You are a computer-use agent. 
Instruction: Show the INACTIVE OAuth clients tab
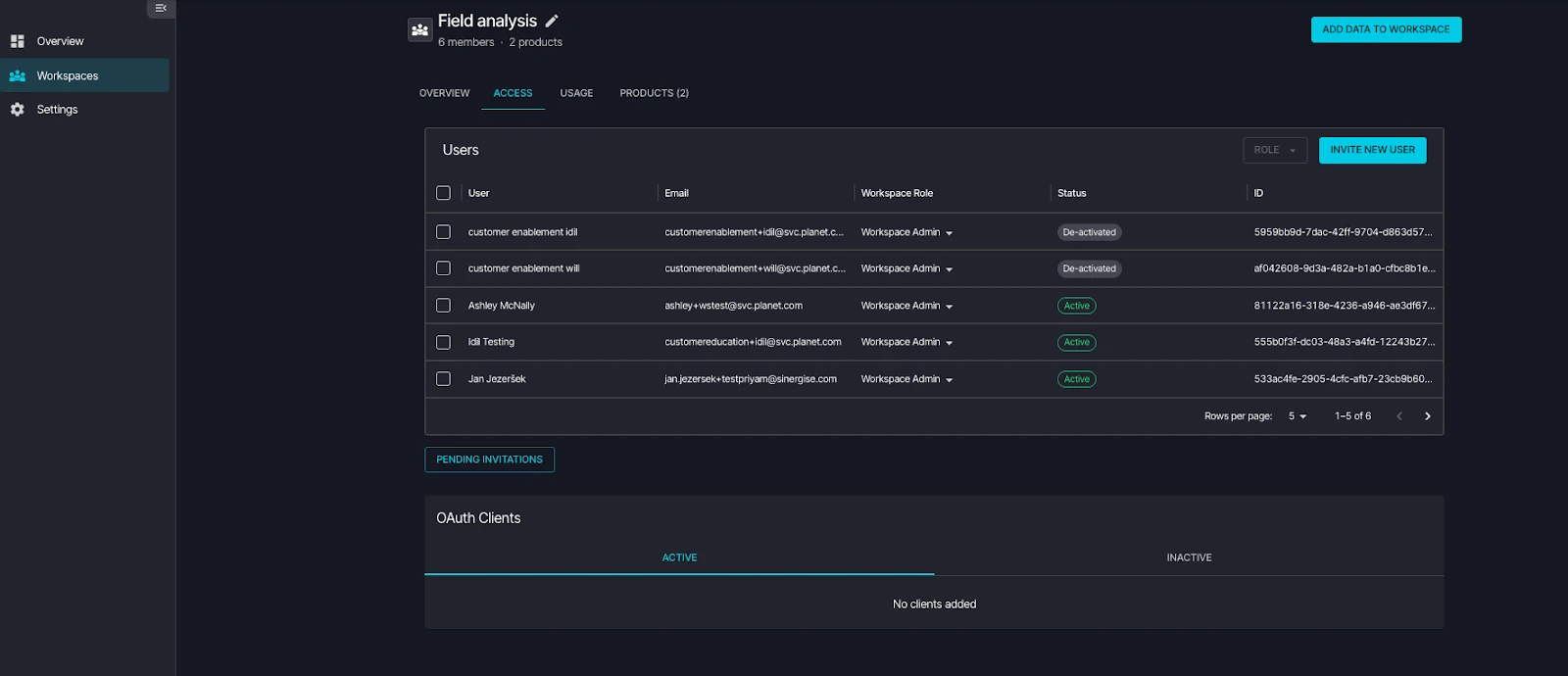point(1189,557)
